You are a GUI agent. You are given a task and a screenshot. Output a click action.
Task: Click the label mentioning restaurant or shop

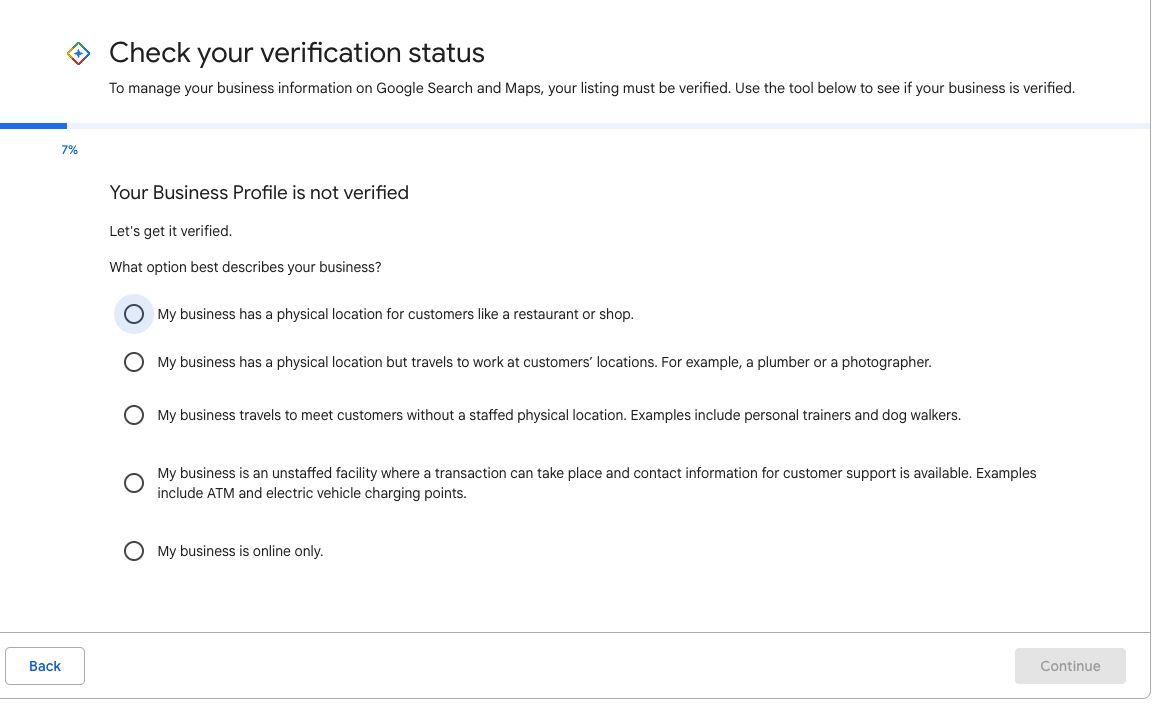click(x=395, y=314)
